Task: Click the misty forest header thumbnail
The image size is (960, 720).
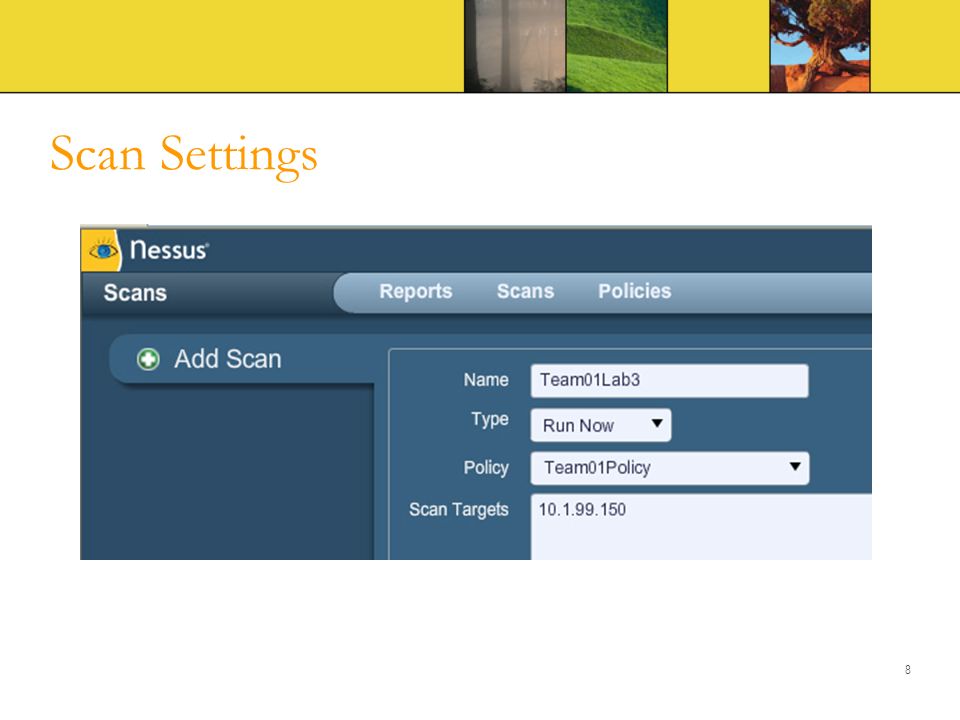Action: point(515,46)
